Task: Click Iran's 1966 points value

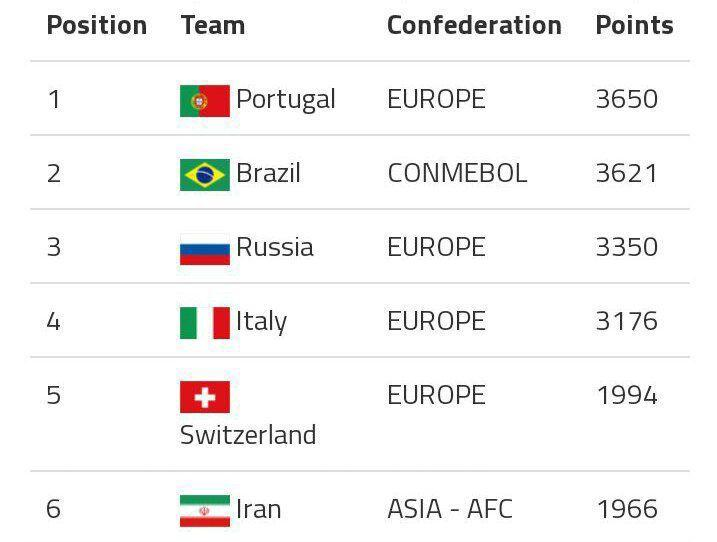Action: click(627, 509)
